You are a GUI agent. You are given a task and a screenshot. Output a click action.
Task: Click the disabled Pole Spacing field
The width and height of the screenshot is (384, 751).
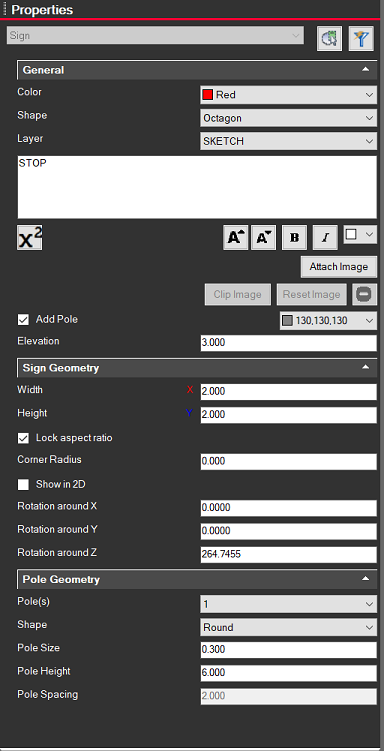pyautogui.click(x=288, y=696)
